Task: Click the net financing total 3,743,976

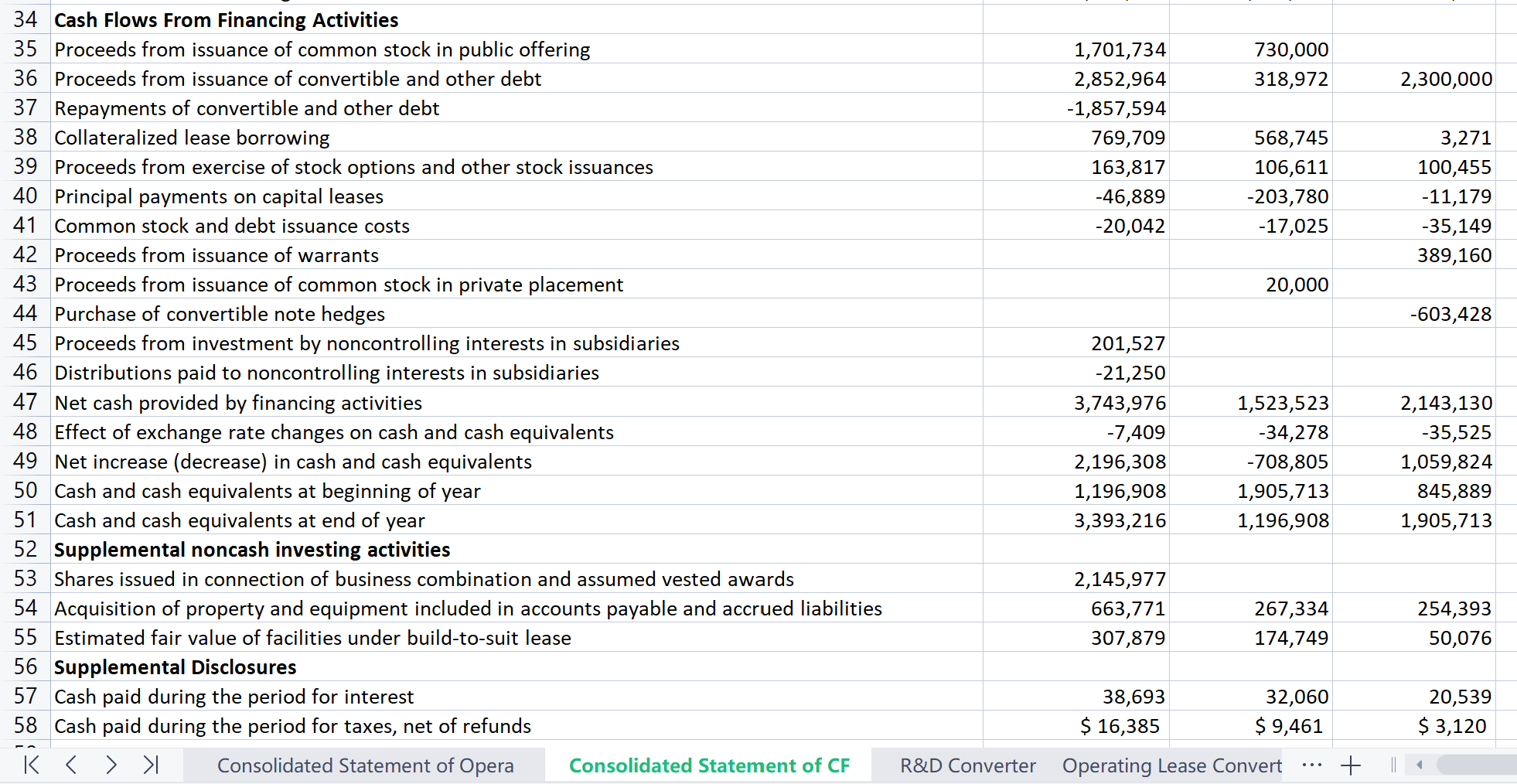Action: (x=1120, y=403)
